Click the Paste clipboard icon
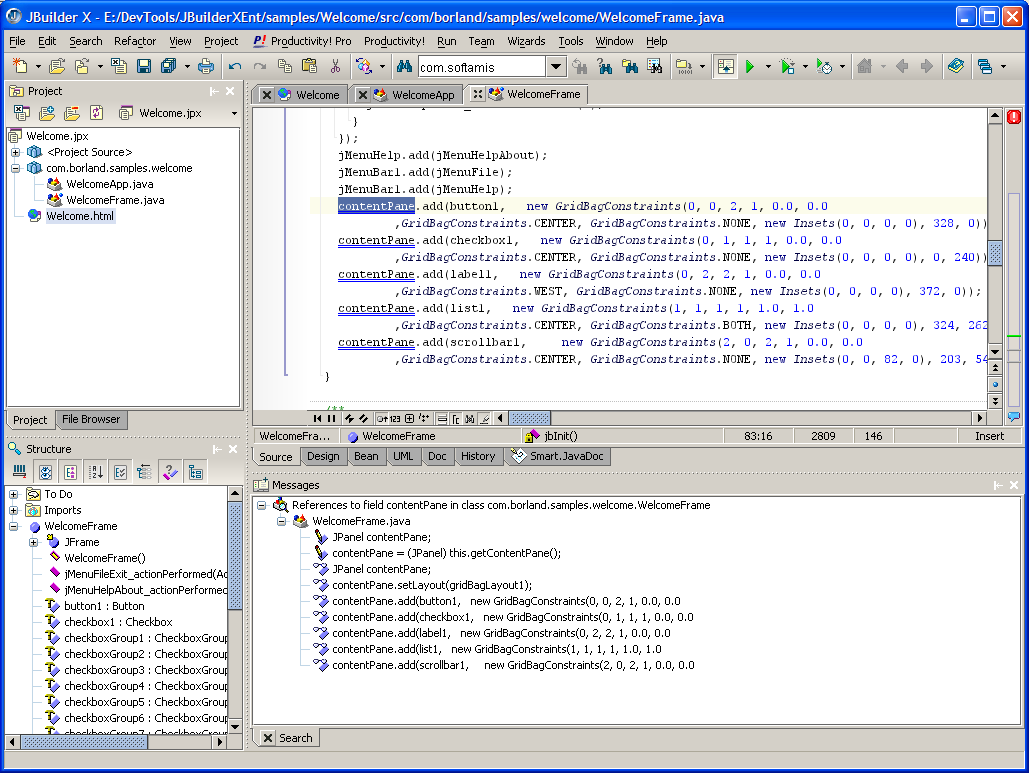 coord(310,67)
